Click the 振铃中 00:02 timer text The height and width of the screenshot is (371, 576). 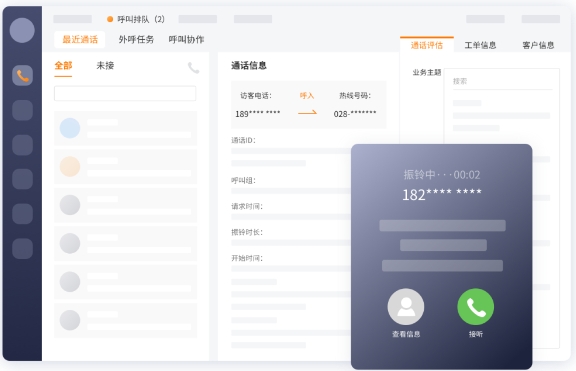point(442,175)
